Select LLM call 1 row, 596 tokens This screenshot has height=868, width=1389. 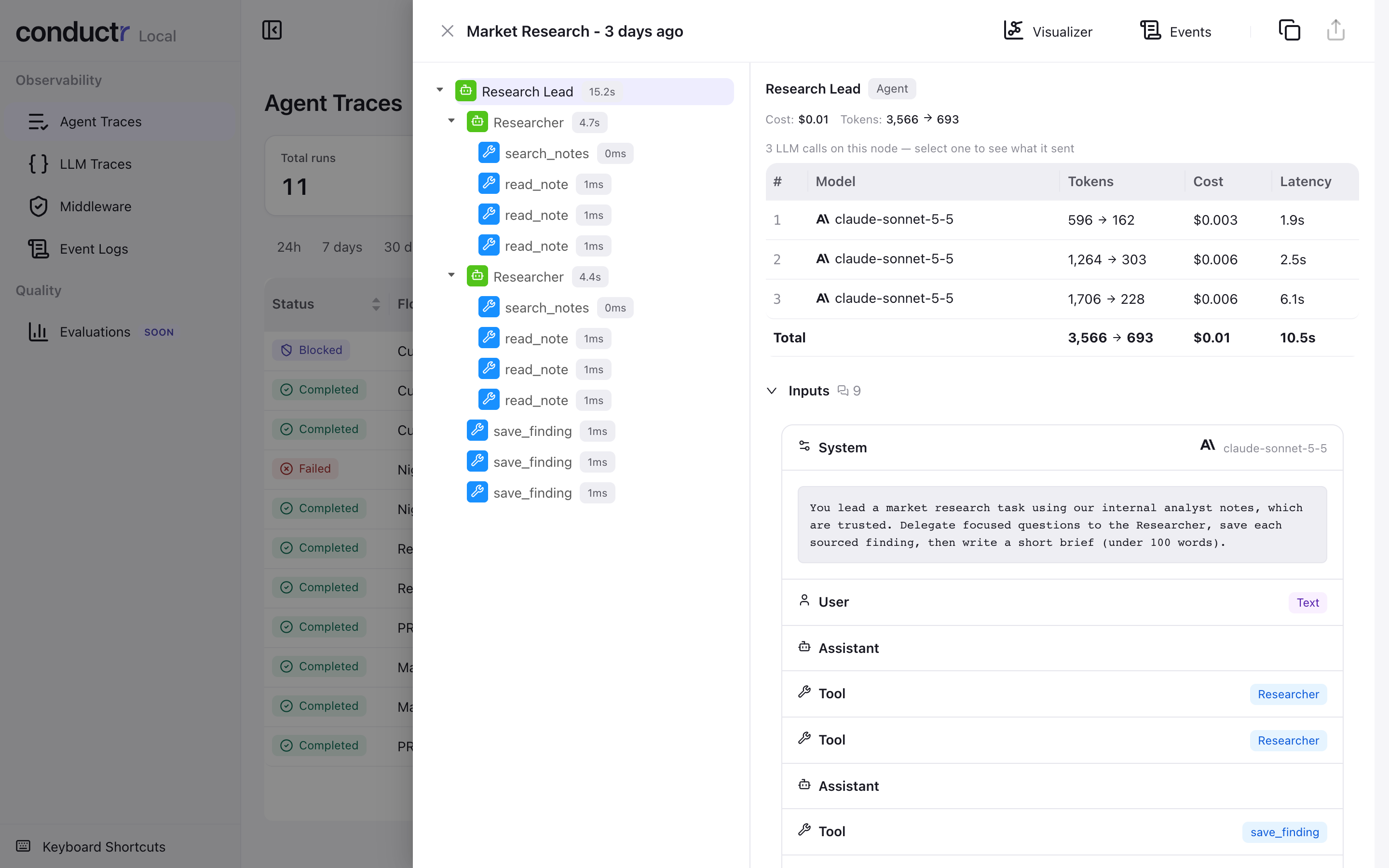pos(1062,220)
